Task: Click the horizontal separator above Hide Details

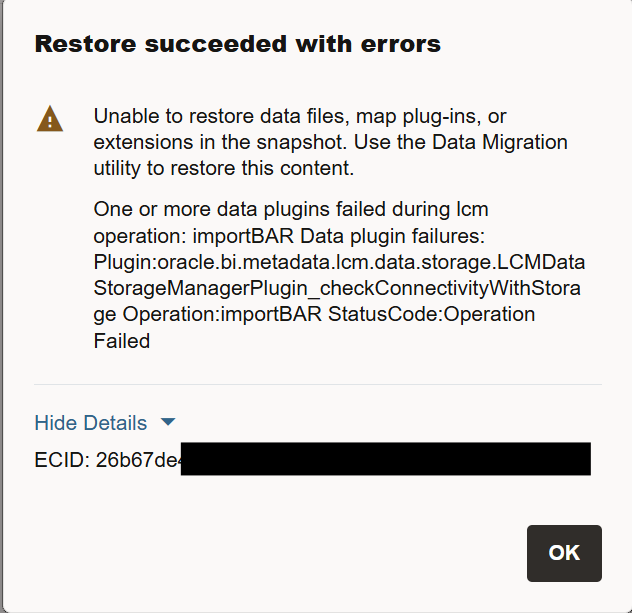Action: [318, 384]
